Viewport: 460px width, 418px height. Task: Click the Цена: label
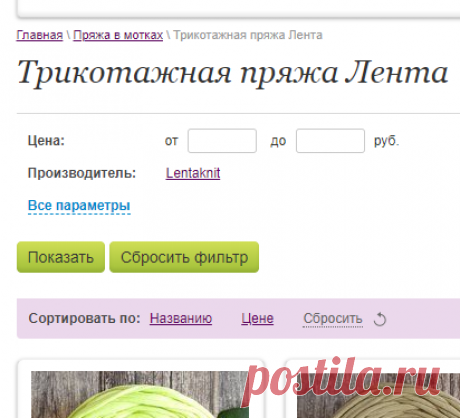tap(46, 140)
